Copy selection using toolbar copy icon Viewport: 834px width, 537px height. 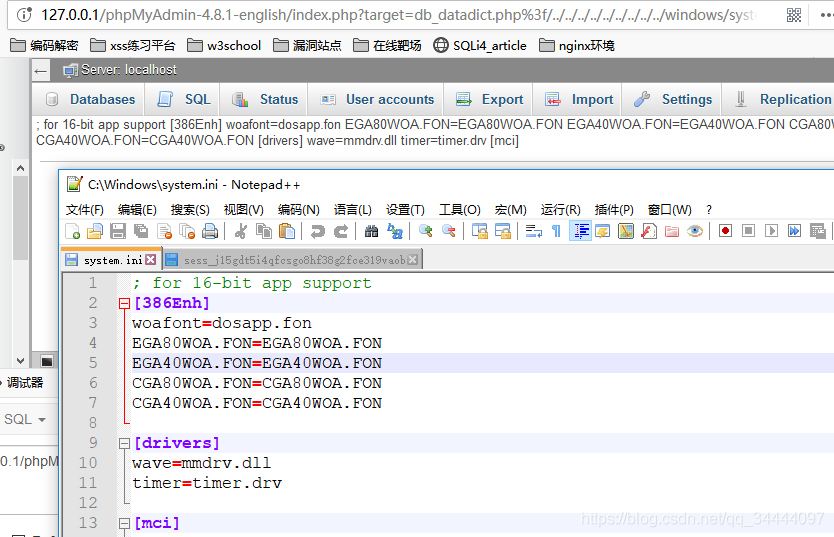[x=264, y=231]
